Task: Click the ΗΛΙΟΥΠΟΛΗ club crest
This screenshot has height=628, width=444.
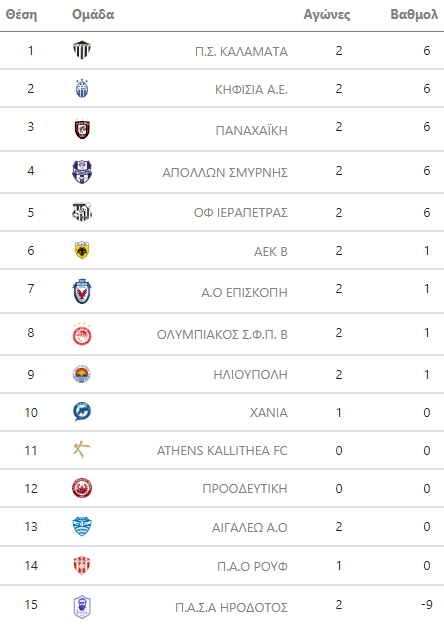Action: [82, 374]
